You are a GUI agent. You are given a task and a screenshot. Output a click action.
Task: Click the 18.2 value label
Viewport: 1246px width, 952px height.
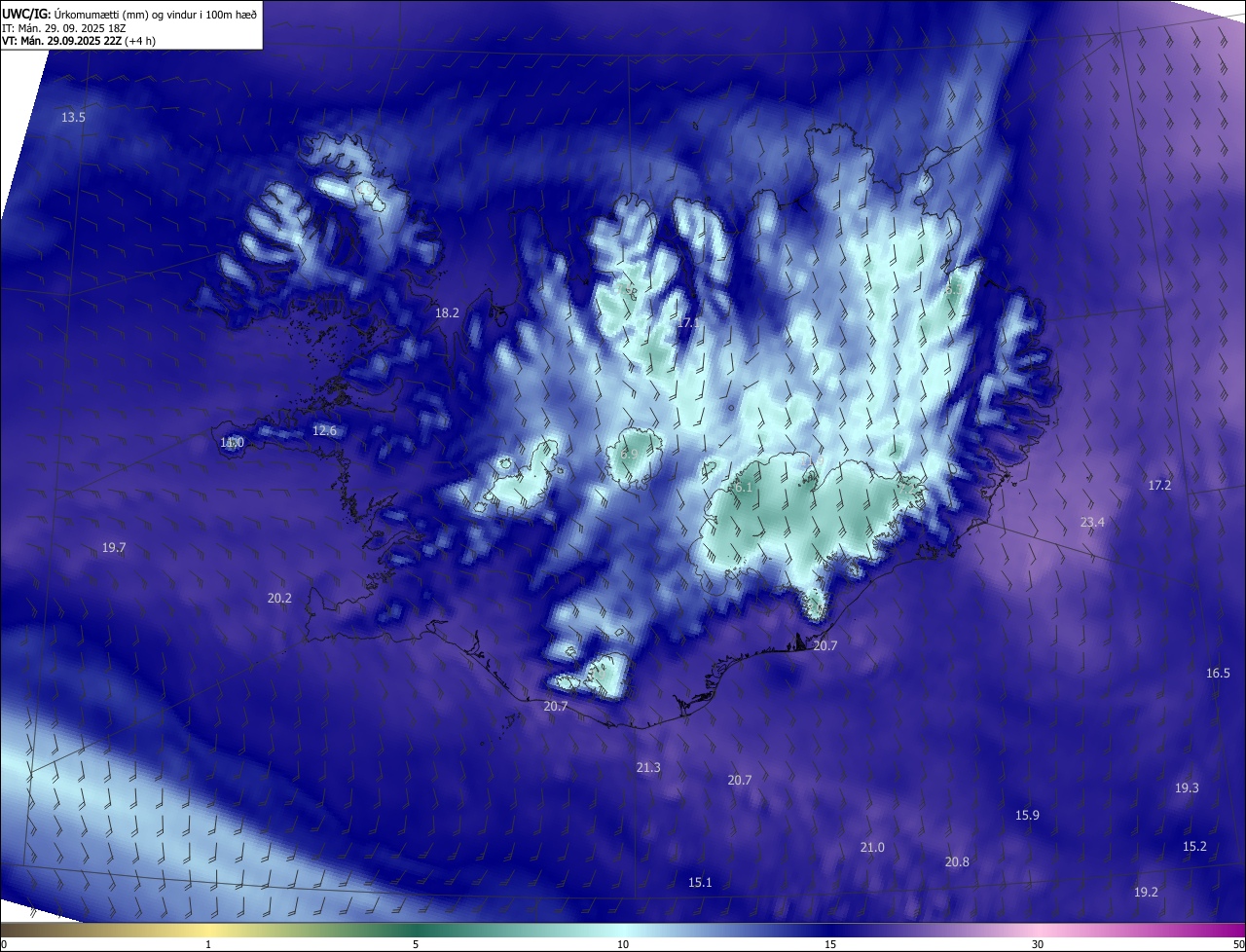[447, 313]
